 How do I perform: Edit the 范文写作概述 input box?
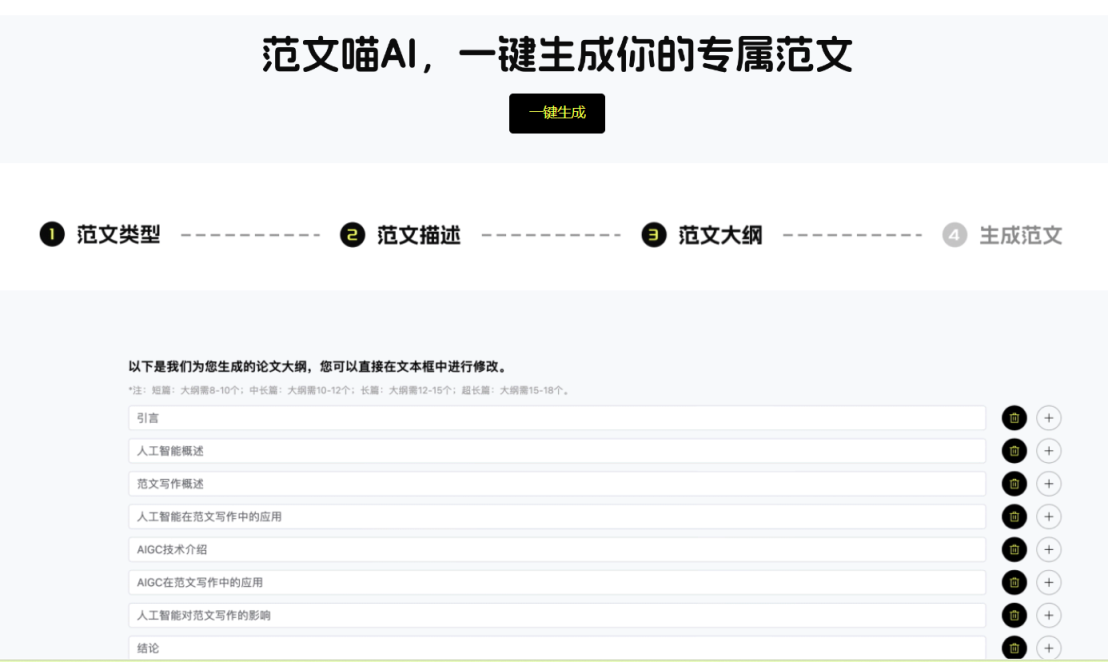[x=557, y=484]
